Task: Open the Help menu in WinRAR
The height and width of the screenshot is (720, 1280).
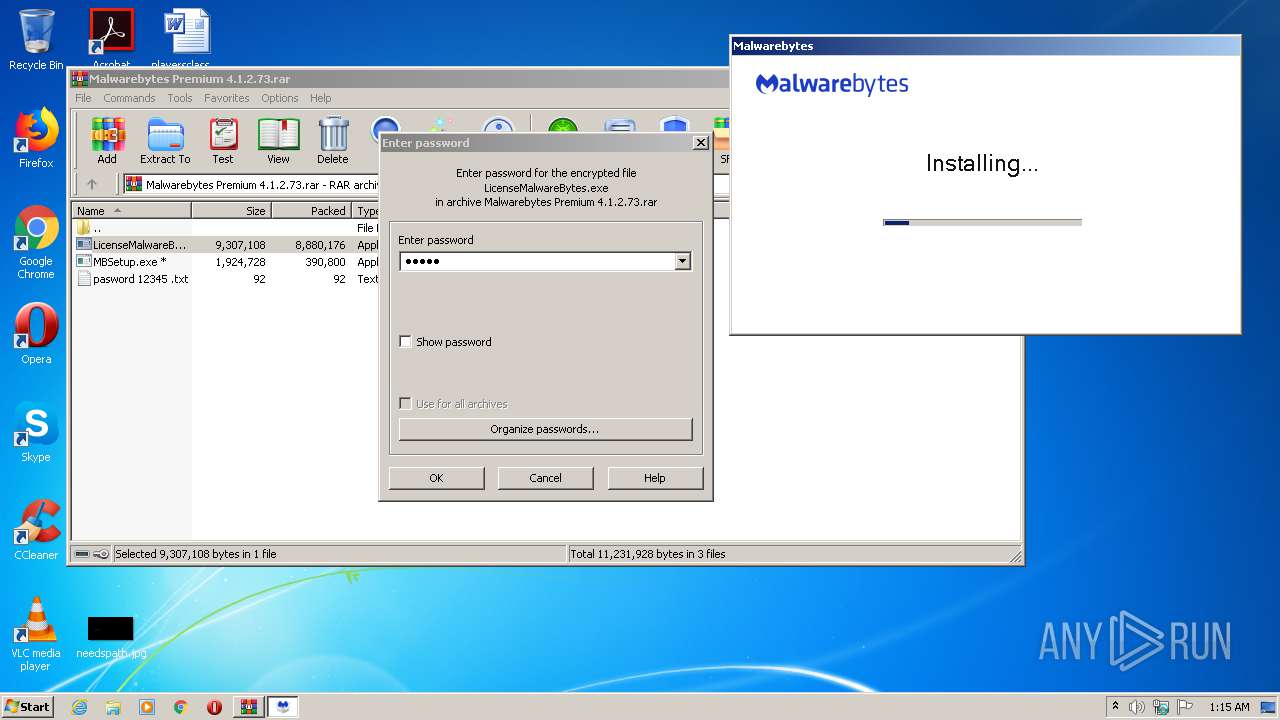Action: click(x=320, y=98)
